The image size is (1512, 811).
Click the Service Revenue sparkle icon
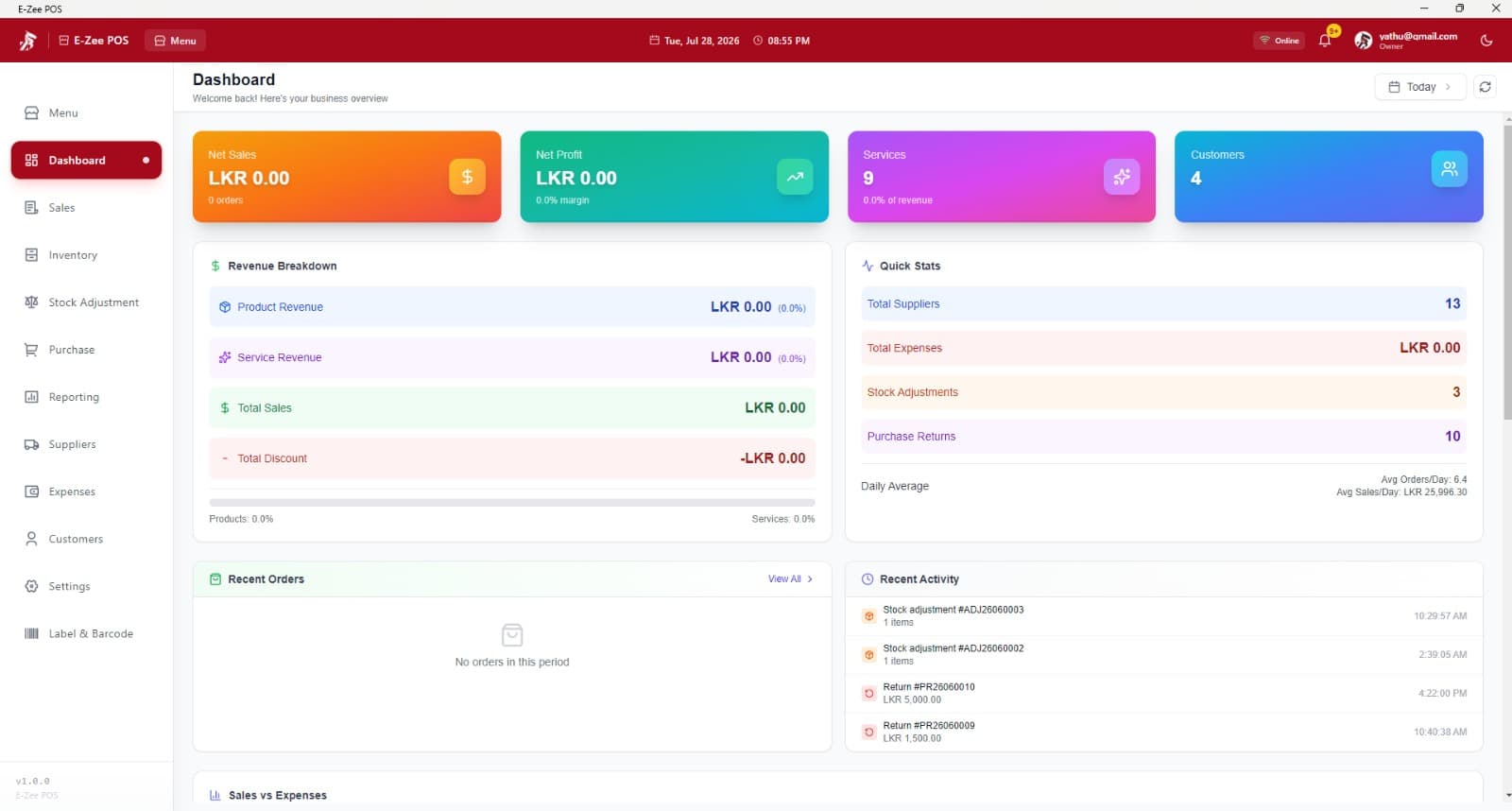(x=225, y=357)
